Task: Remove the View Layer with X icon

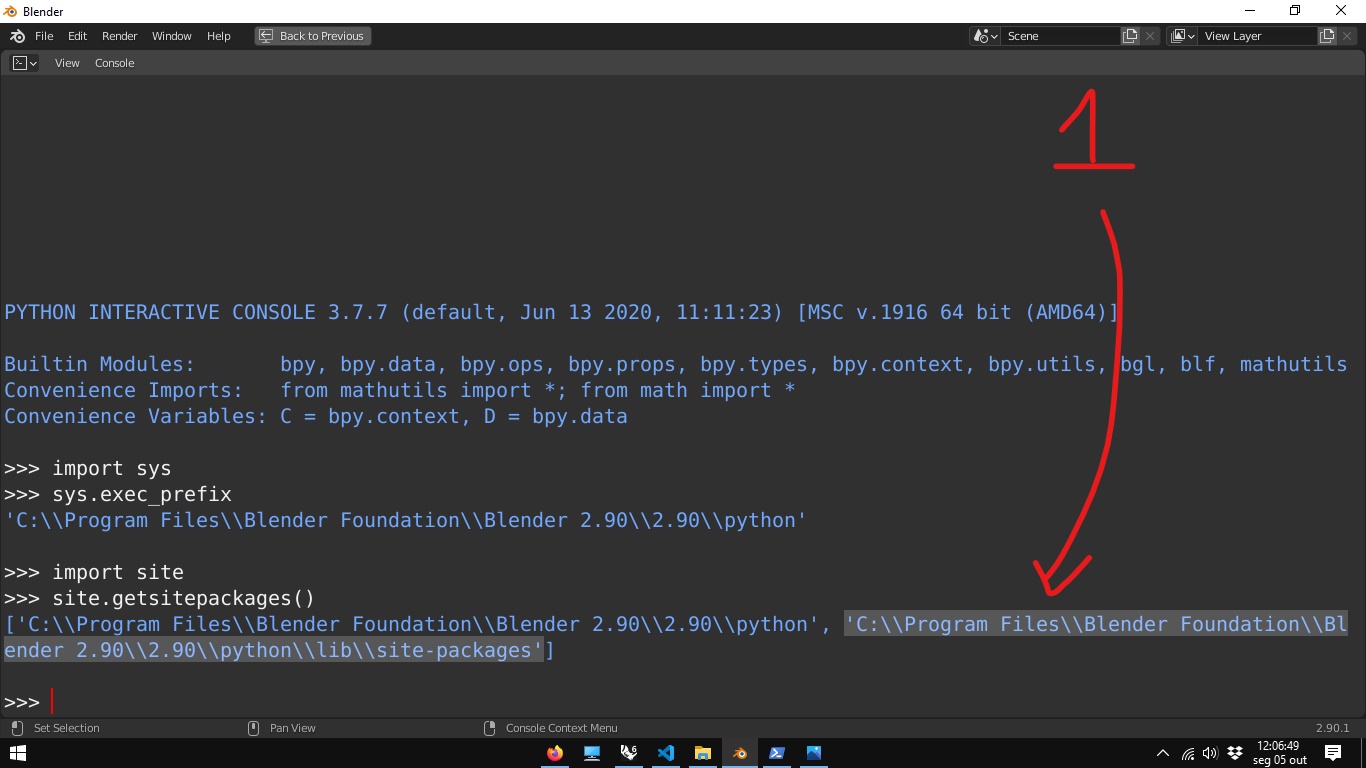Action: point(1347,36)
